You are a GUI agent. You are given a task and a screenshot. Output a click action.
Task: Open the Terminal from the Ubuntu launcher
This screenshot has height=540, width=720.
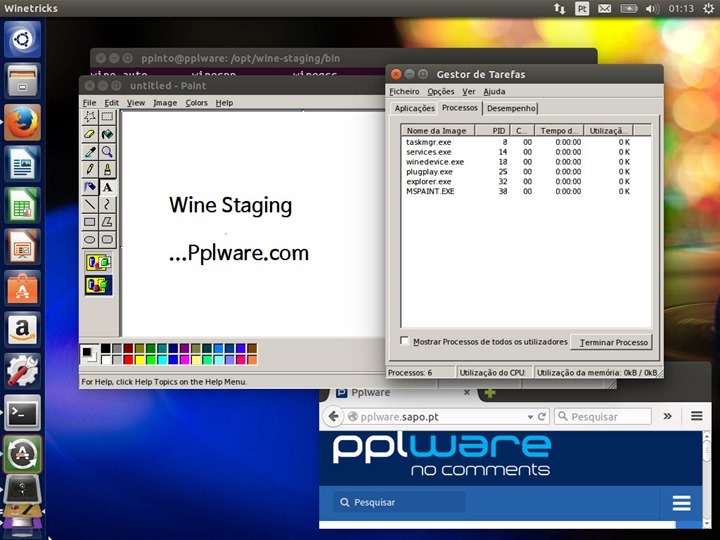pyautogui.click(x=22, y=412)
